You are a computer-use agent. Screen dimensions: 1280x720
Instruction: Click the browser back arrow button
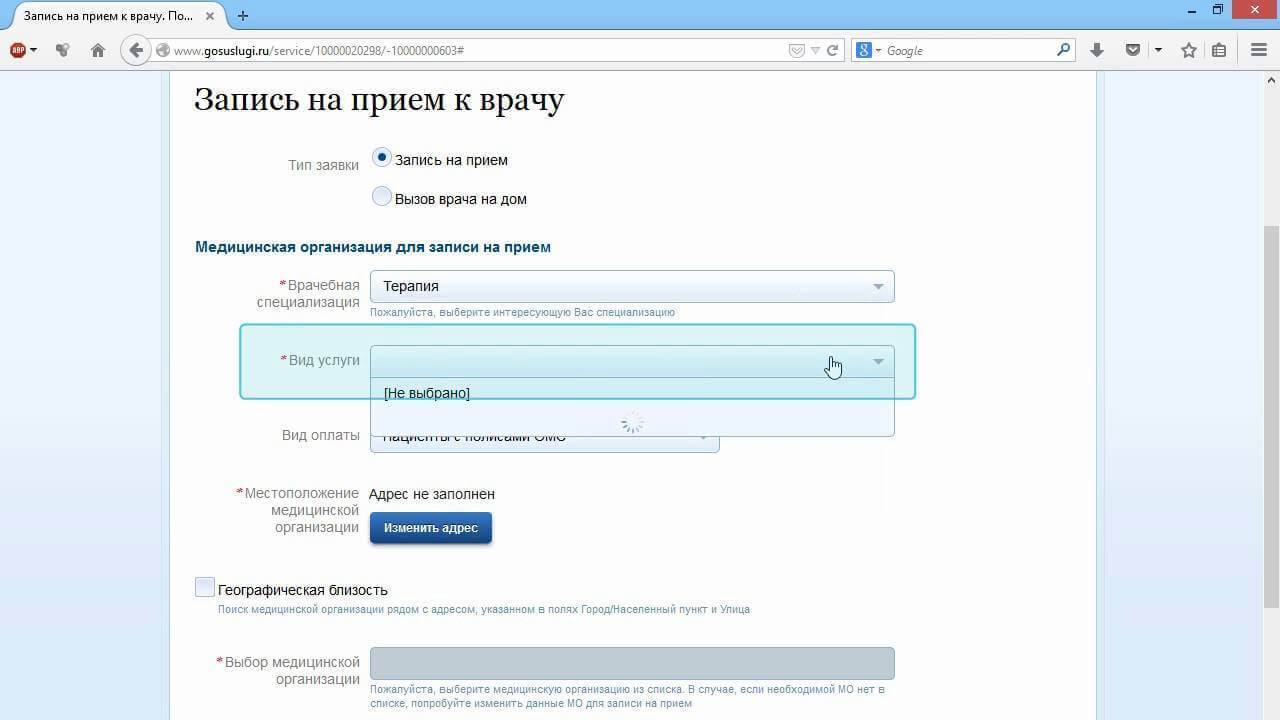point(135,50)
